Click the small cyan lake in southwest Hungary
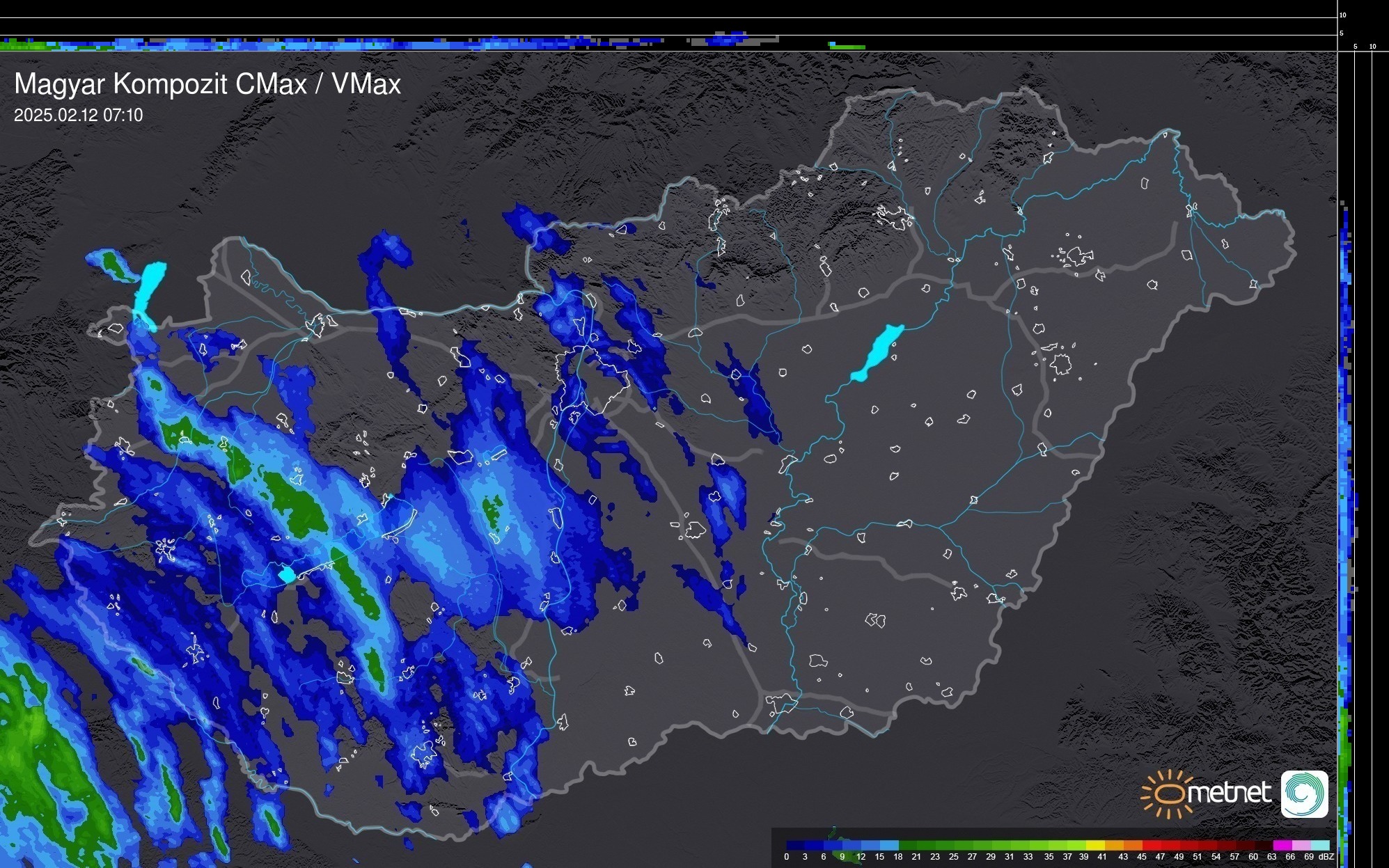Image resolution: width=1389 pixels, height=868 pixels. pyautogui.click(x=287, y=575)
